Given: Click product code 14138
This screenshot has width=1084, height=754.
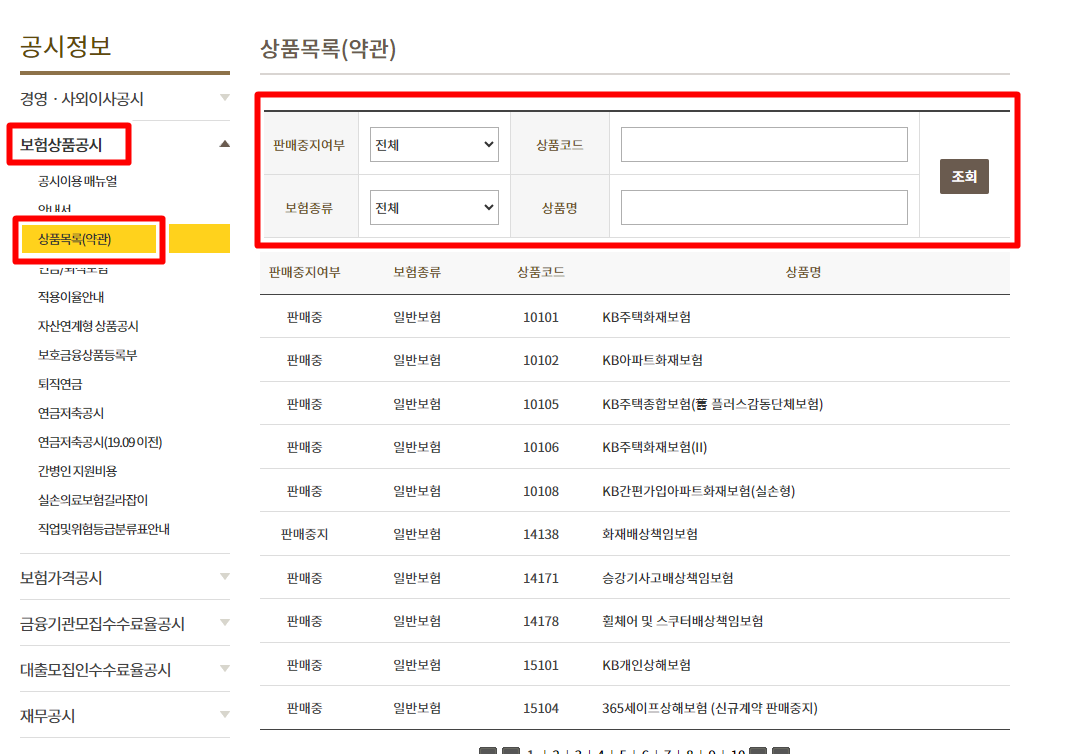Looking at the screenshot, I should click(541, 534).
